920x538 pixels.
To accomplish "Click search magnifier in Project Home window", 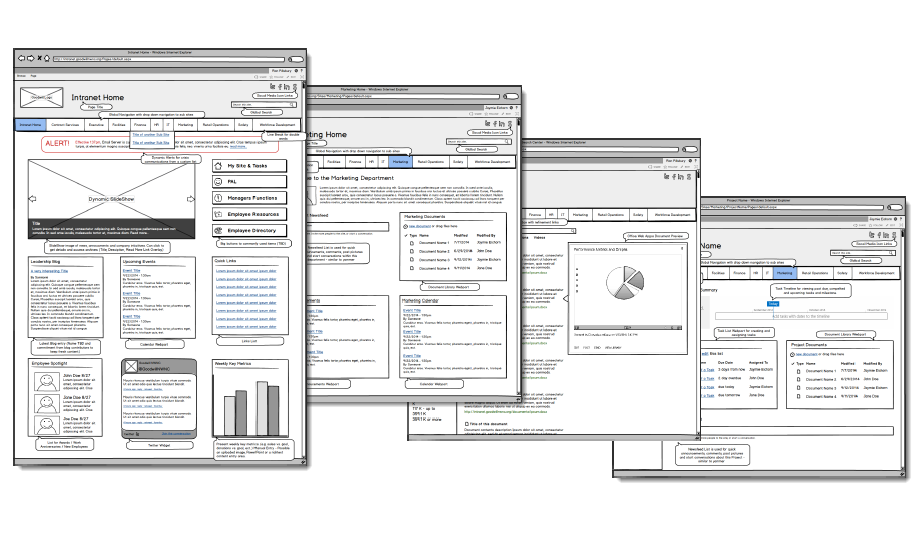I will click(891, 253).
